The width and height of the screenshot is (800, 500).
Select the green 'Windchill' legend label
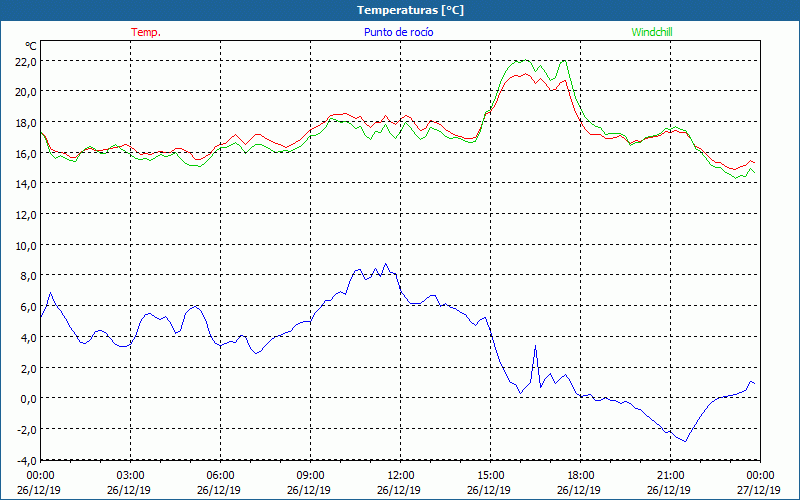point(652,32)
